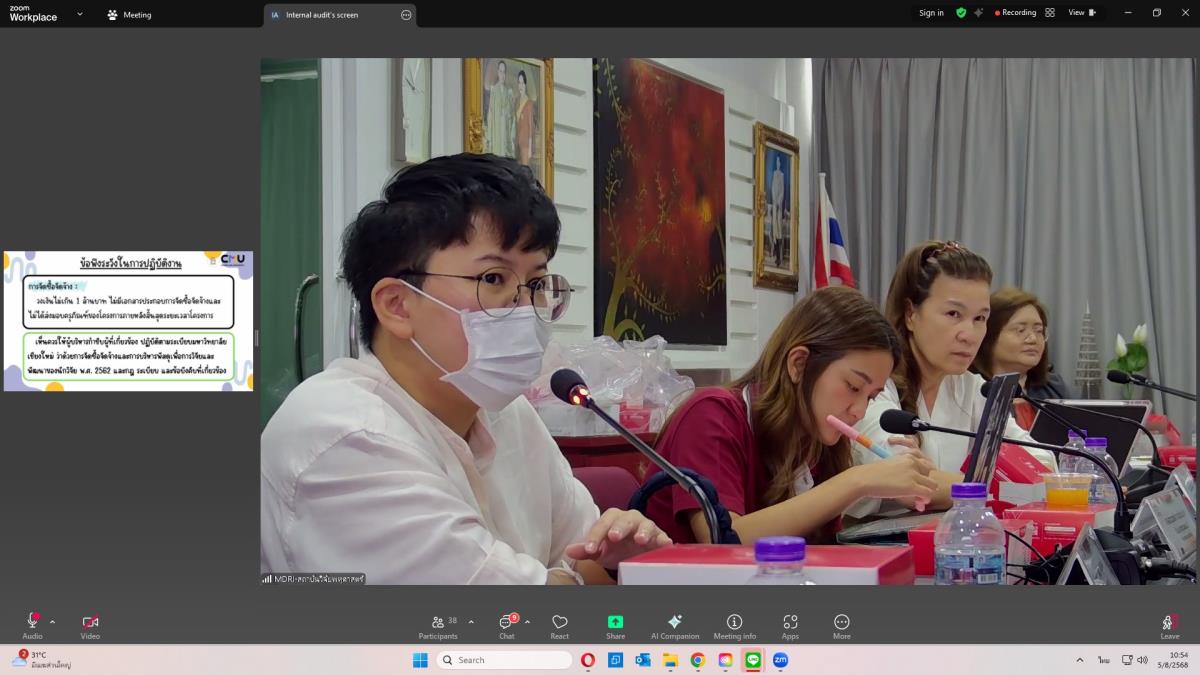
Task: Open the React emoji reactions button
Action: pyautogui.click(x=559, y=626)
